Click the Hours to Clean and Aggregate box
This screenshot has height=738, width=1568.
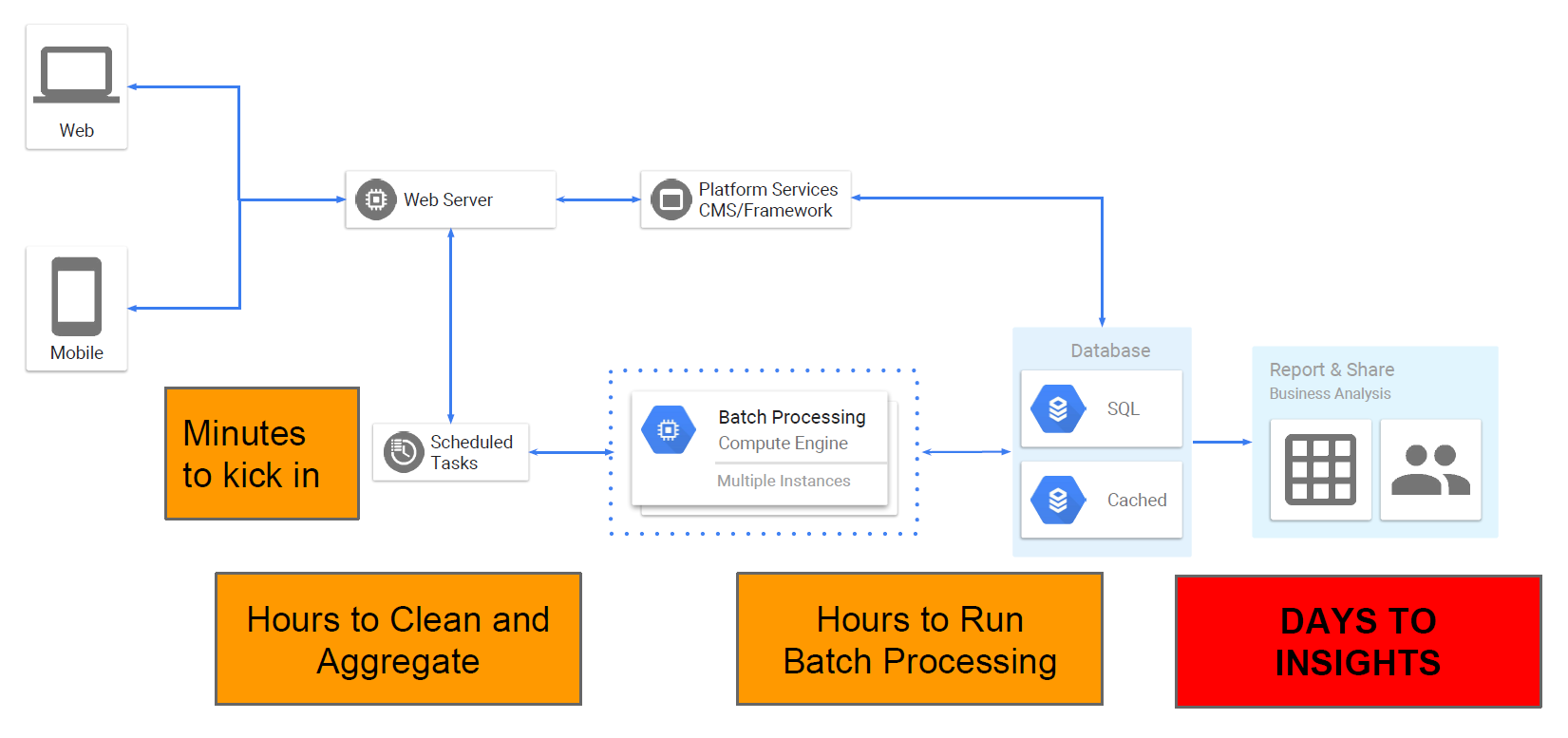pos(398,639)
